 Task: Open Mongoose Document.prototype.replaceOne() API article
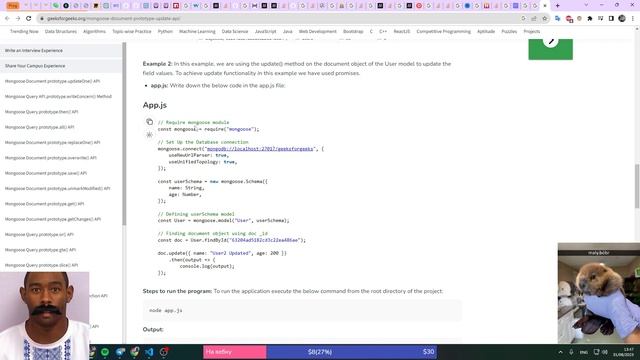(52, 142)
